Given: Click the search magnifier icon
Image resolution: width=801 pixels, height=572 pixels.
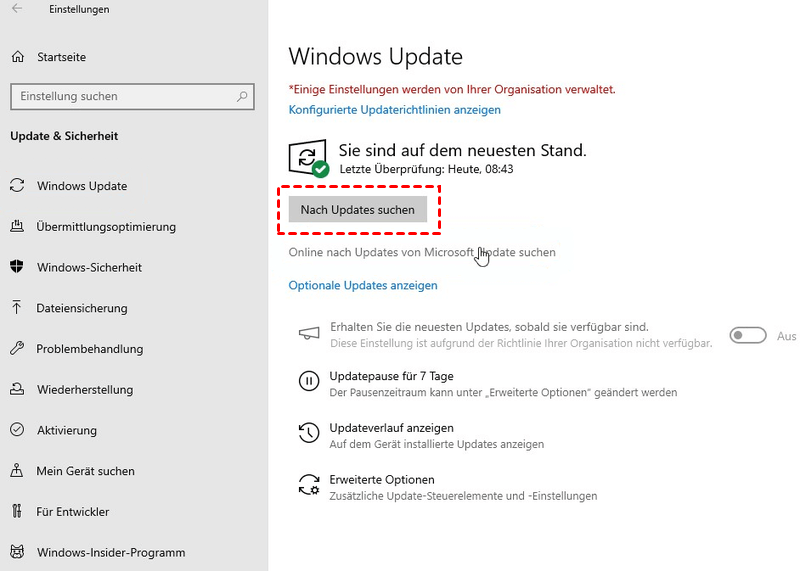Looking at the screenshot, I should (x=242, y=97).
